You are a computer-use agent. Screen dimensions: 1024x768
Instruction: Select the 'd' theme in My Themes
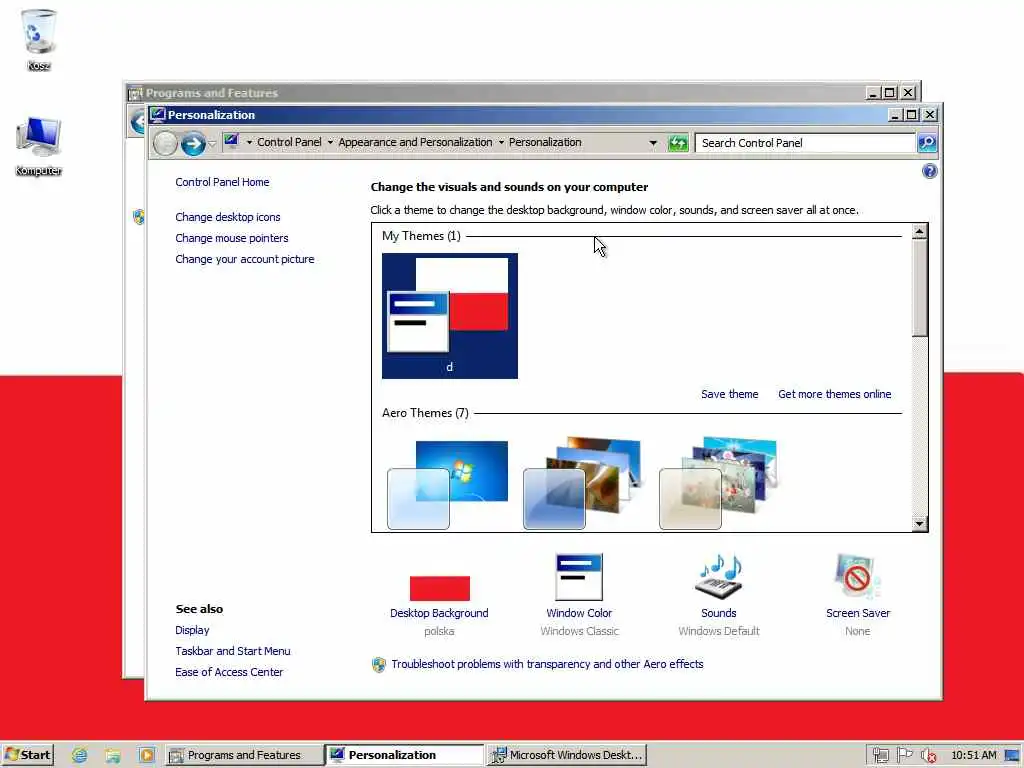click(x=449, y=316)
